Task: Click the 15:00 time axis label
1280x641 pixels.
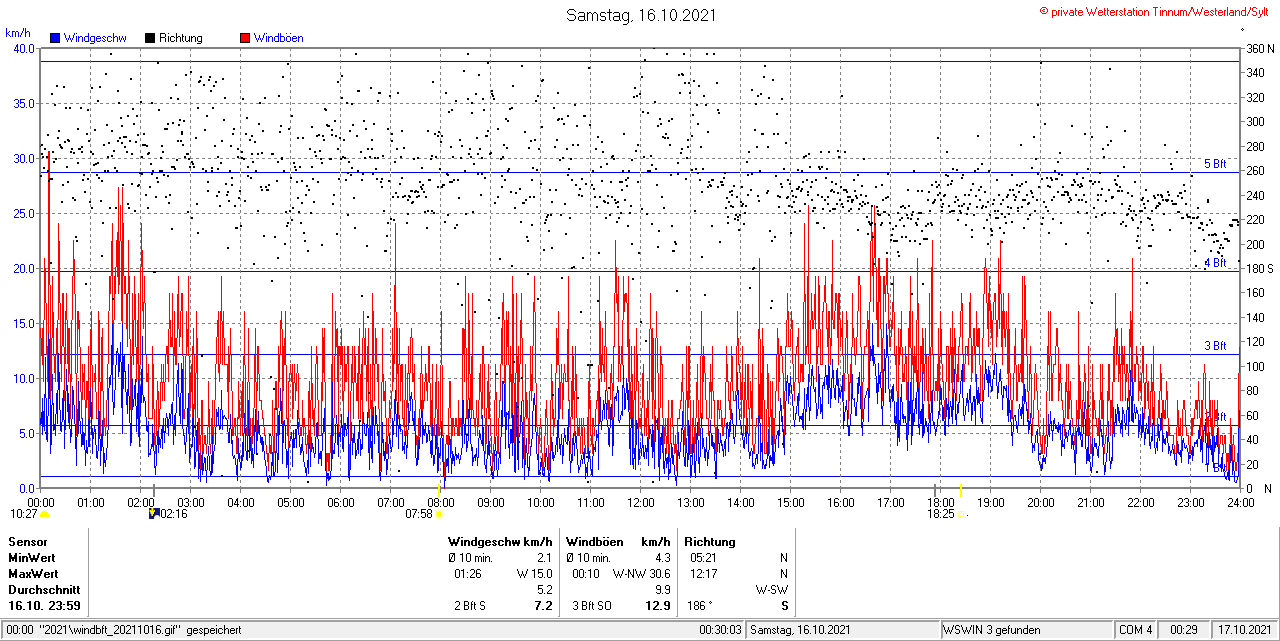Action: pos(791,502)
